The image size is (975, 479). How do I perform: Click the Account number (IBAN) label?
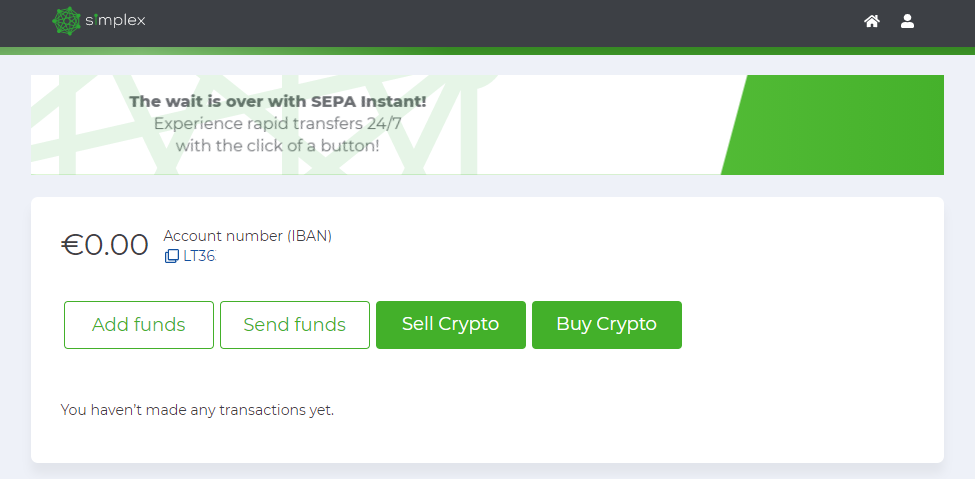point(247,236)
